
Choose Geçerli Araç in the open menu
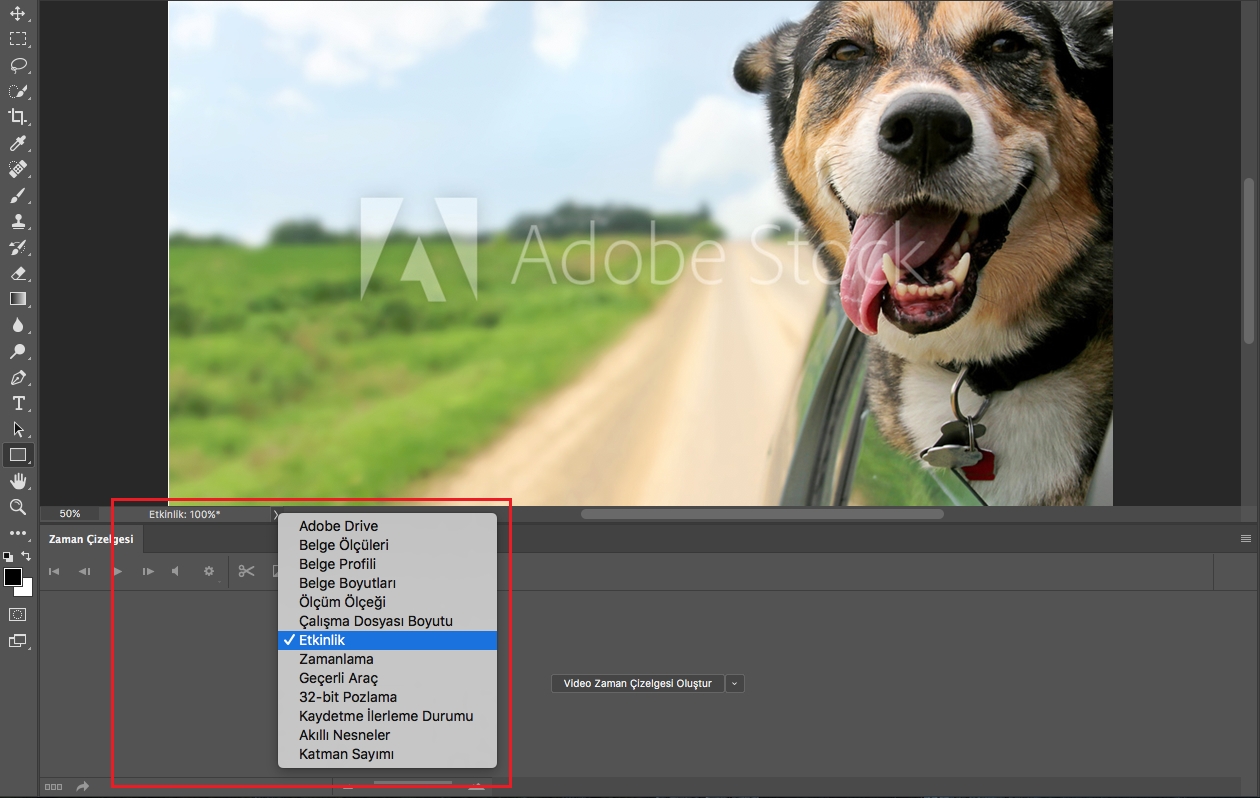[387, 678]
